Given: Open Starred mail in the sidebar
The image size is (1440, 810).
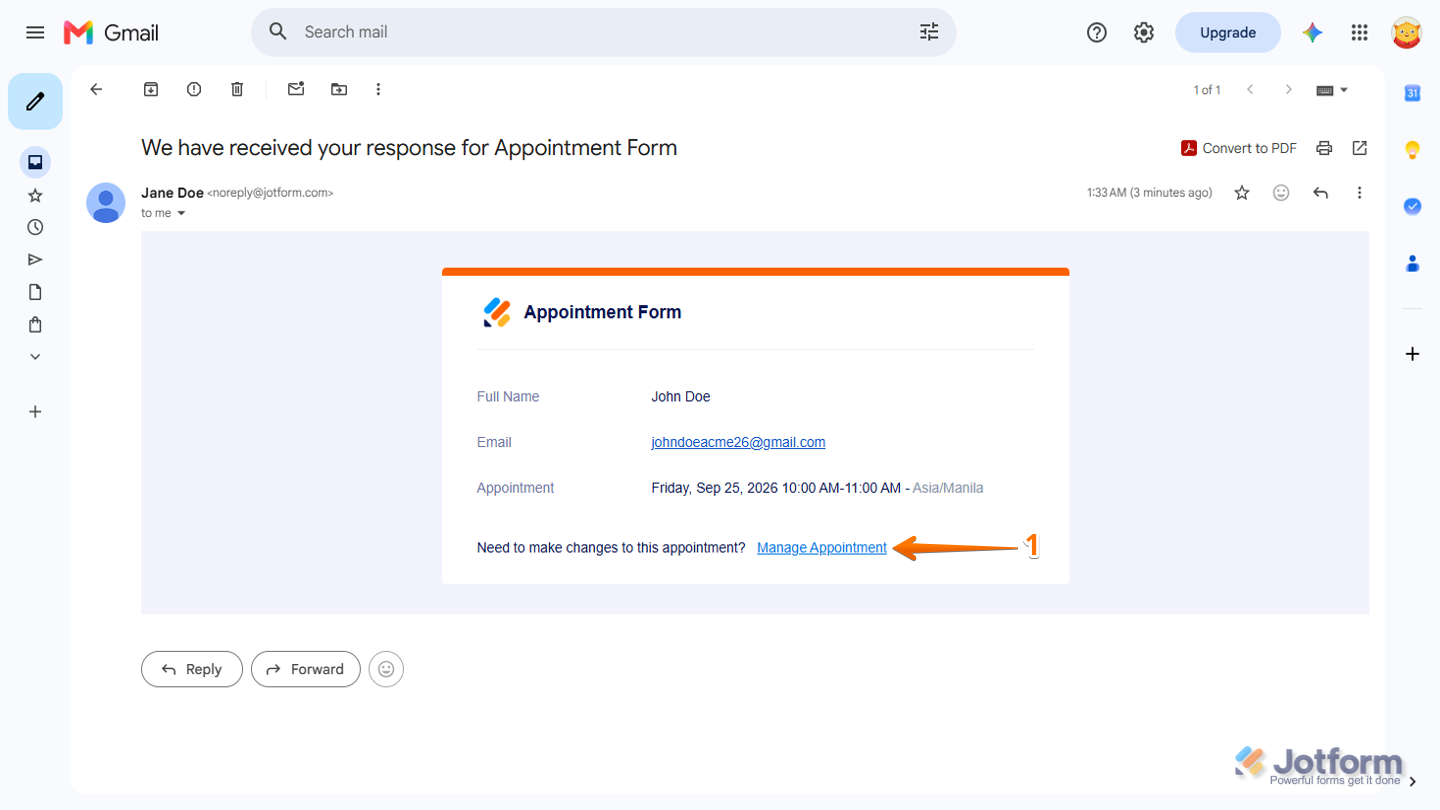Looking at the screenshot, I should point(35,195).
